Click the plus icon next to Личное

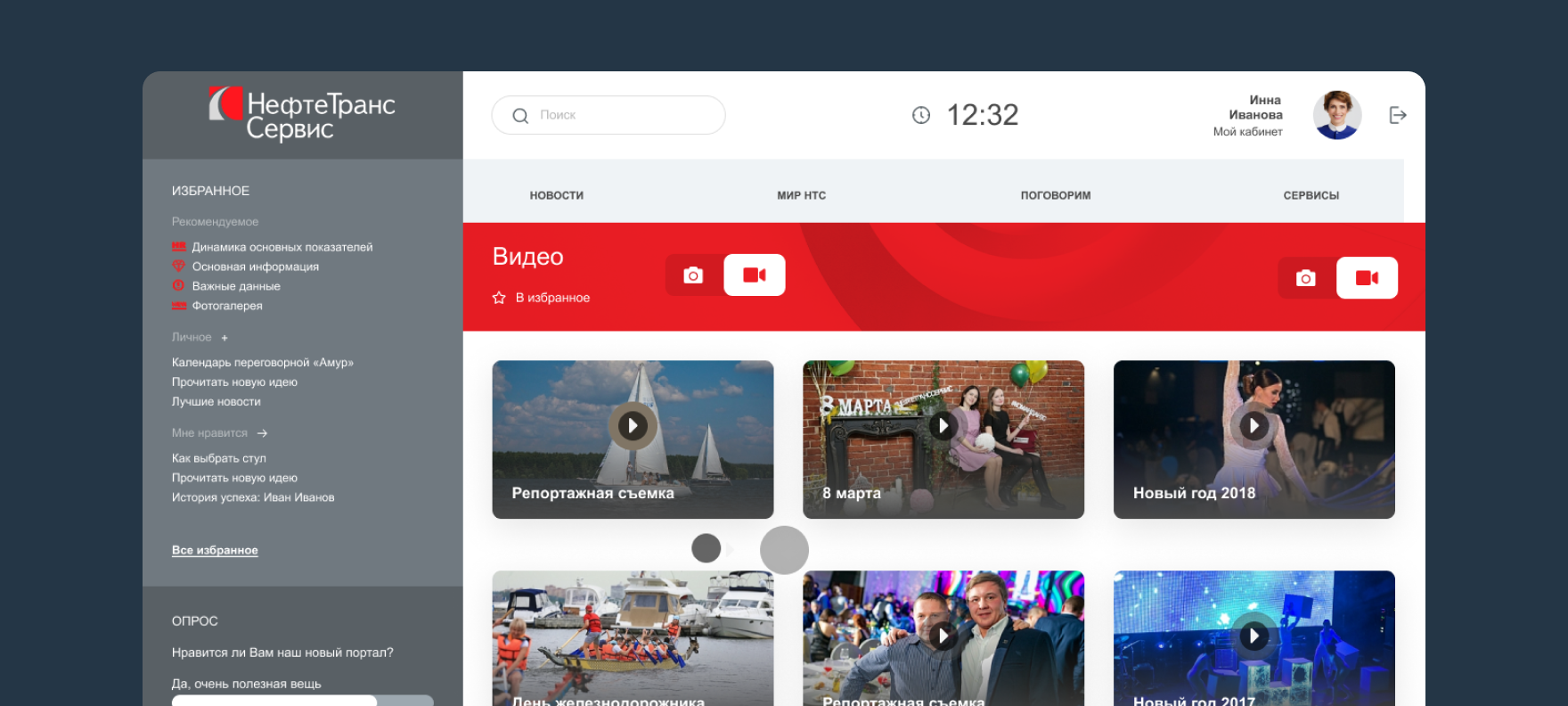[x=225, y=338]
